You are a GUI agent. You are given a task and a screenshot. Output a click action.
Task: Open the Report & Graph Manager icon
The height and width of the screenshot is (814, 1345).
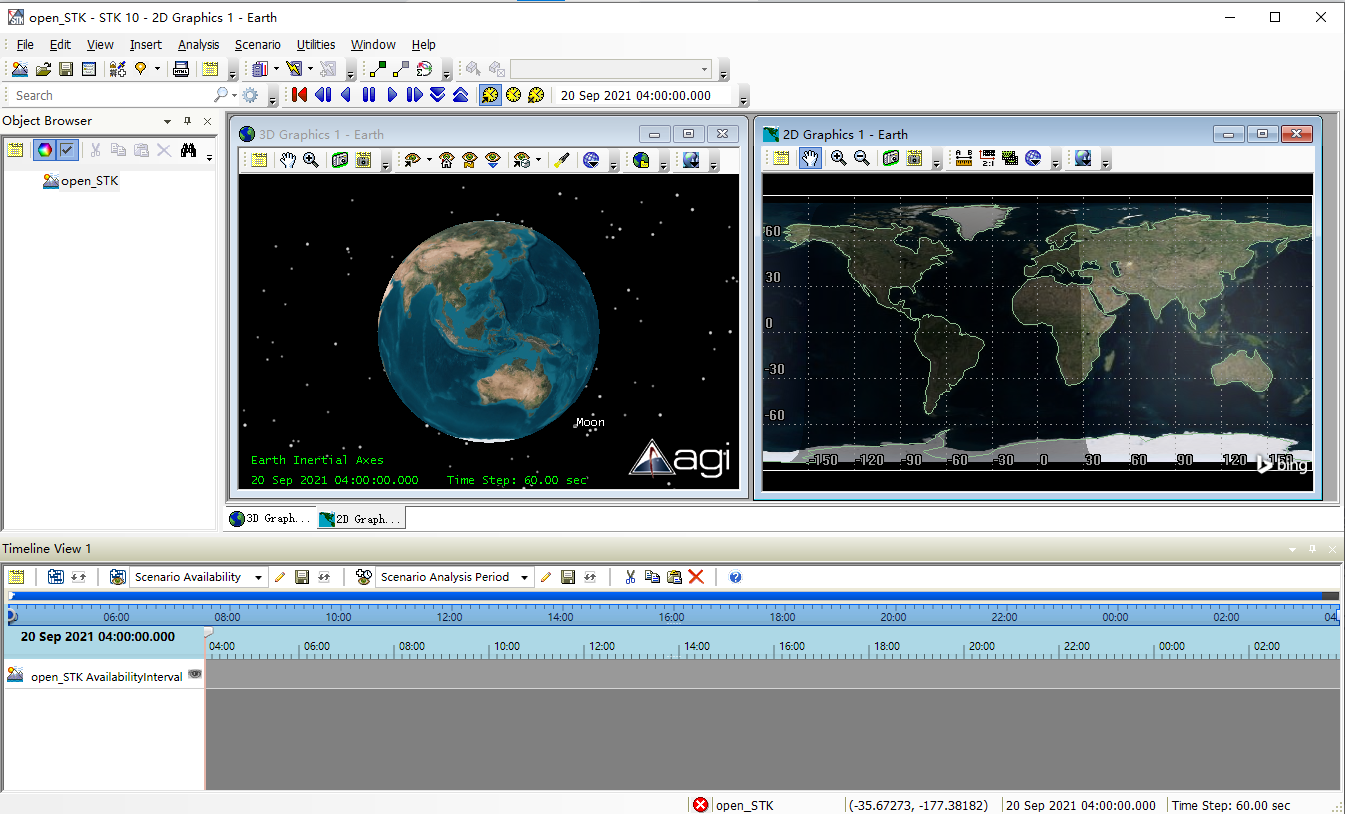[x=260, y=69]
